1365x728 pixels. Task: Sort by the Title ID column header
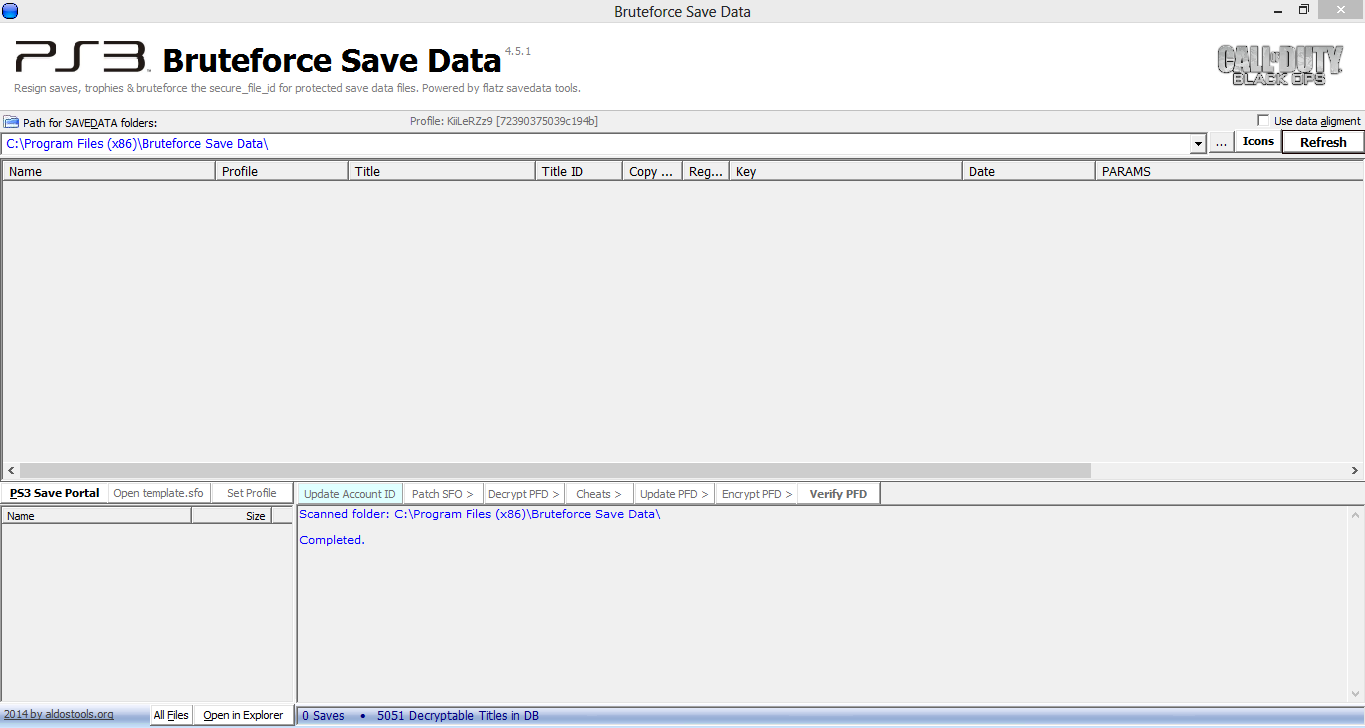[579, 171]
